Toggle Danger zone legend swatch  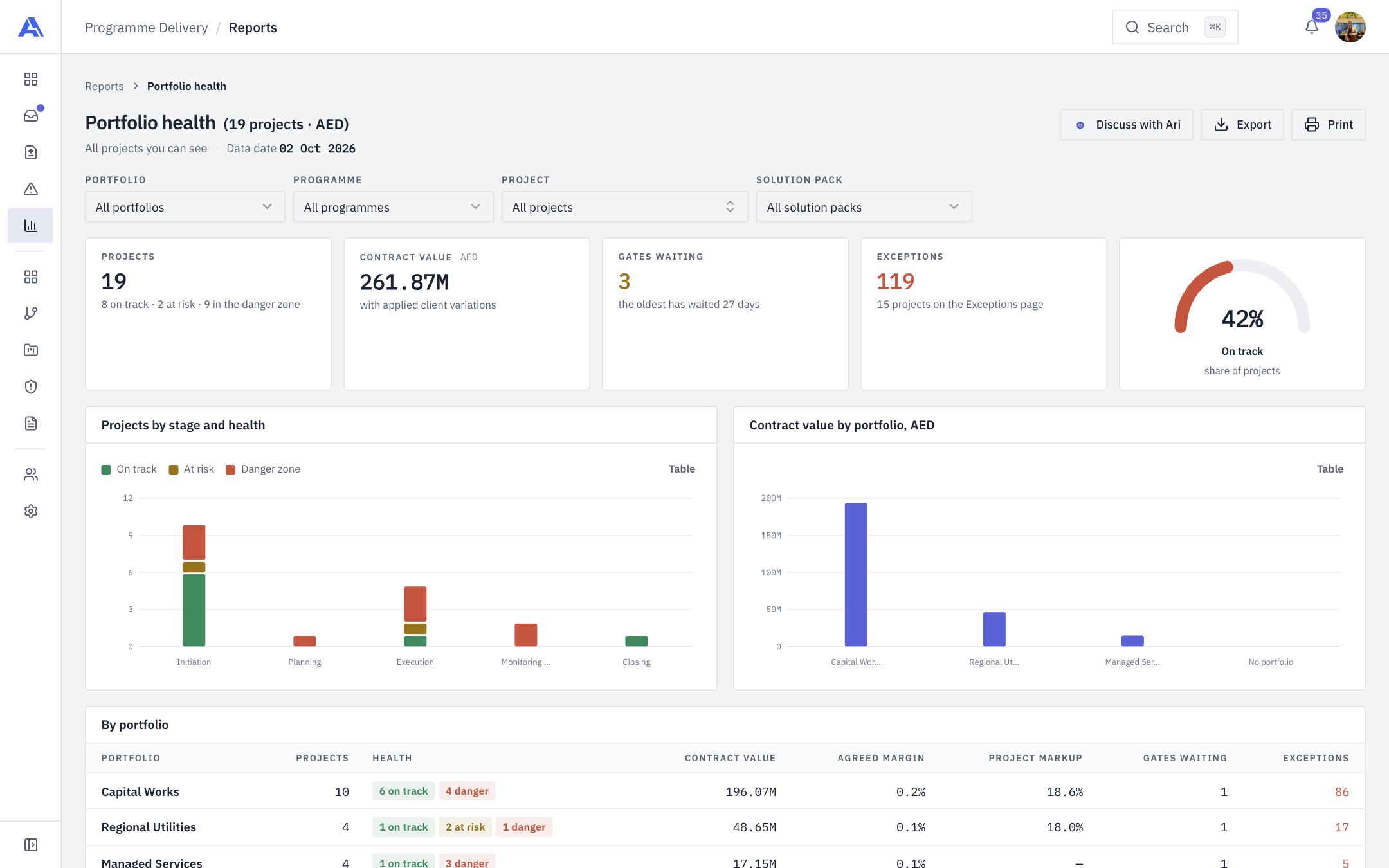tap(231, 469)
